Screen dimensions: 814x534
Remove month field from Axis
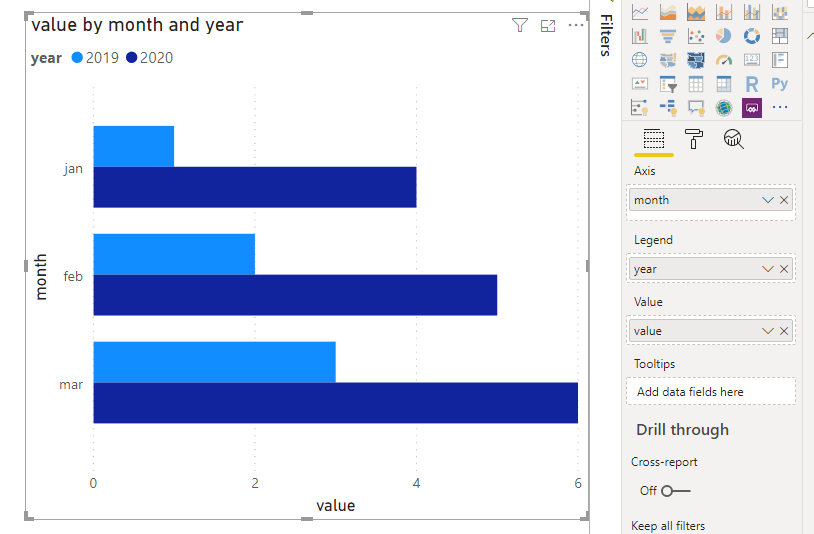coord(784,200)
